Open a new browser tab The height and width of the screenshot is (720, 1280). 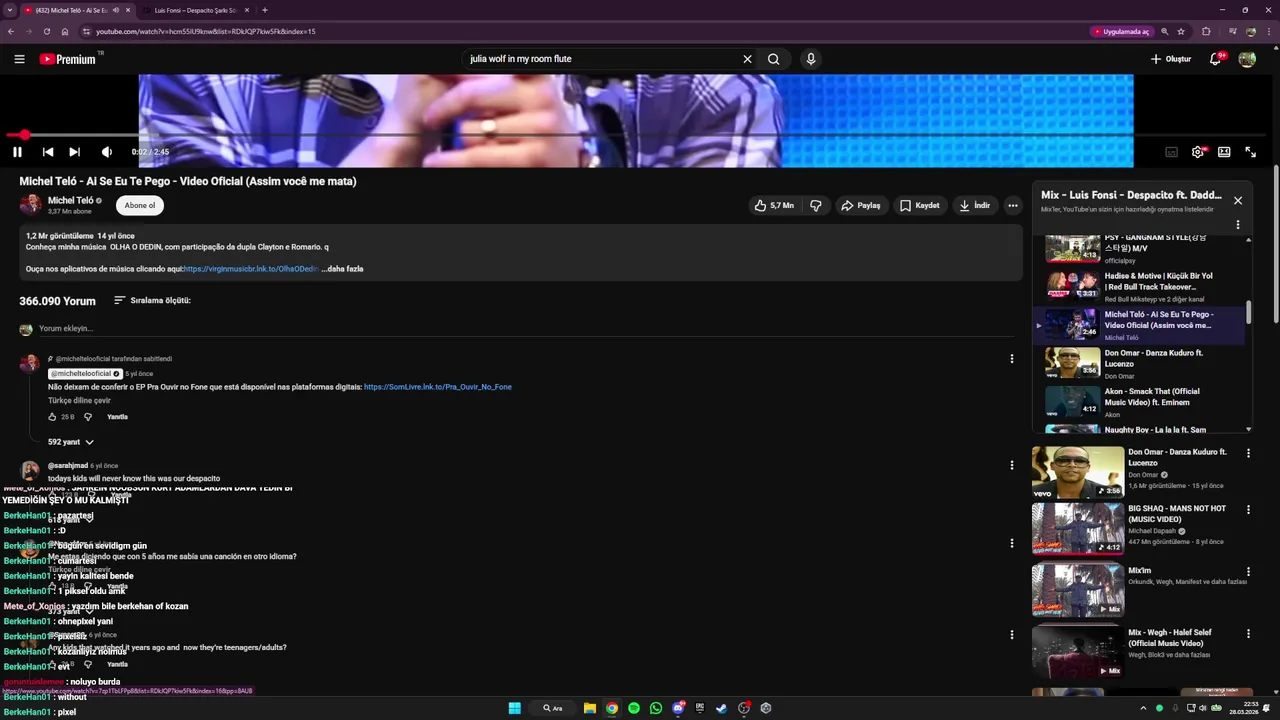pyautogui.click(x=264, y=10)
